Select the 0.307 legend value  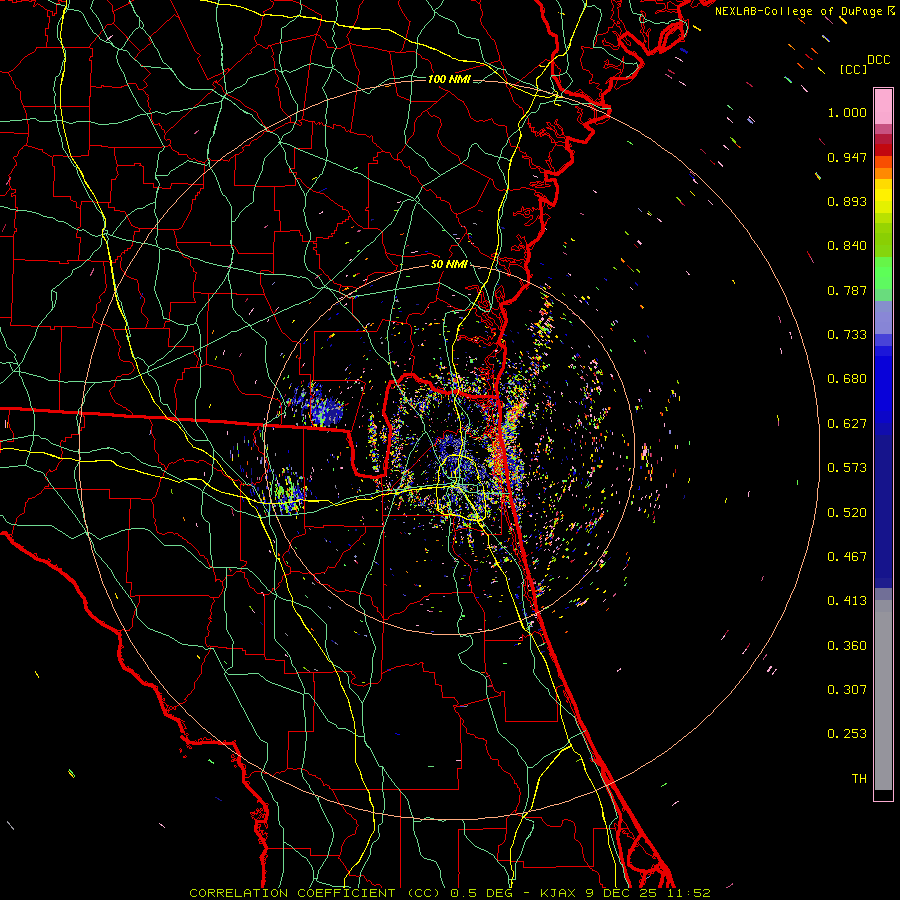click(x=847, y=690)
